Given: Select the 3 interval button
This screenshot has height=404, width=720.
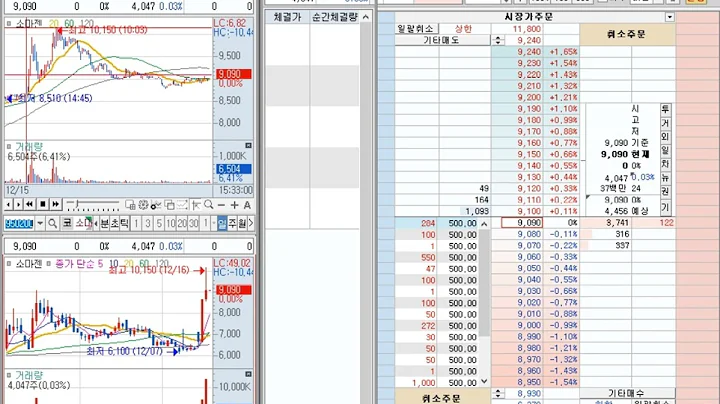Looking at the screenshot, I should [148, 224].
